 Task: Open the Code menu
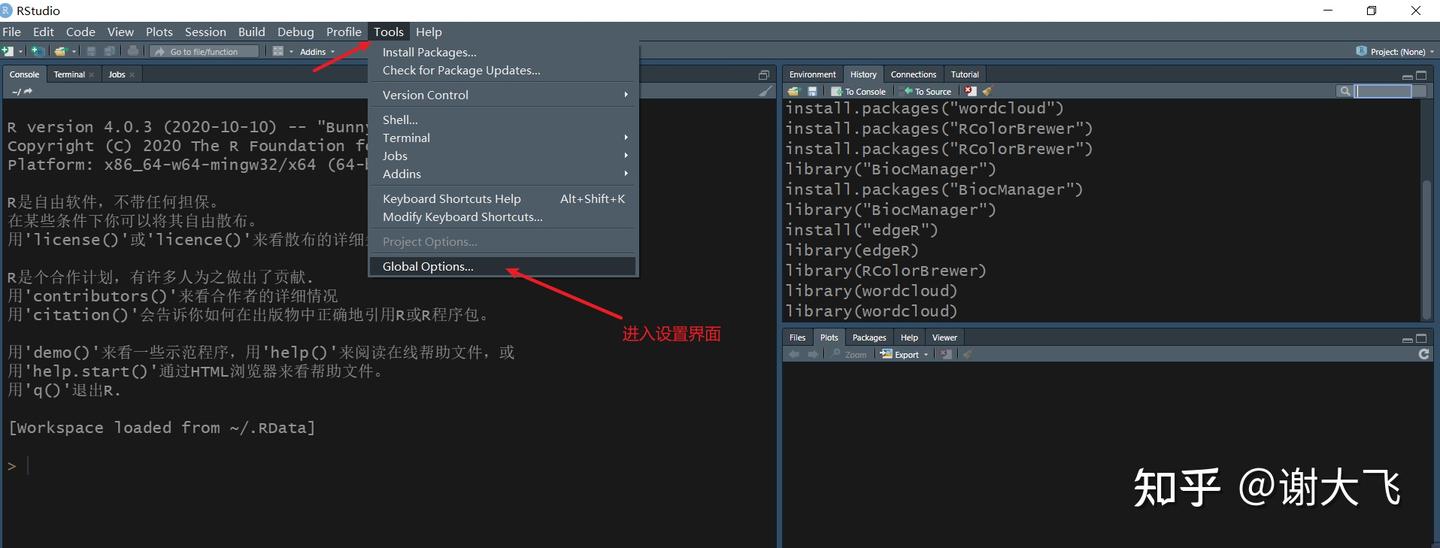tap(80, 32)
